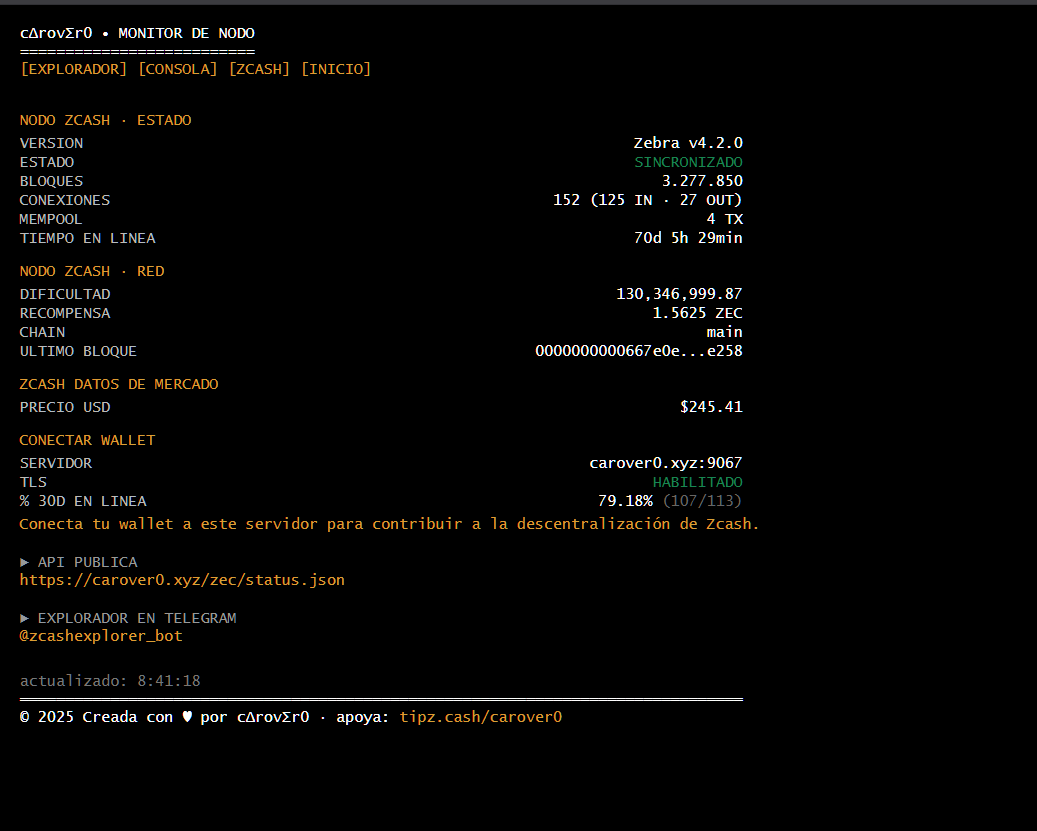Open the @zcashexplorer_bot Telegram link
This screenshot has height=831, width=1037.
(101, 636)
